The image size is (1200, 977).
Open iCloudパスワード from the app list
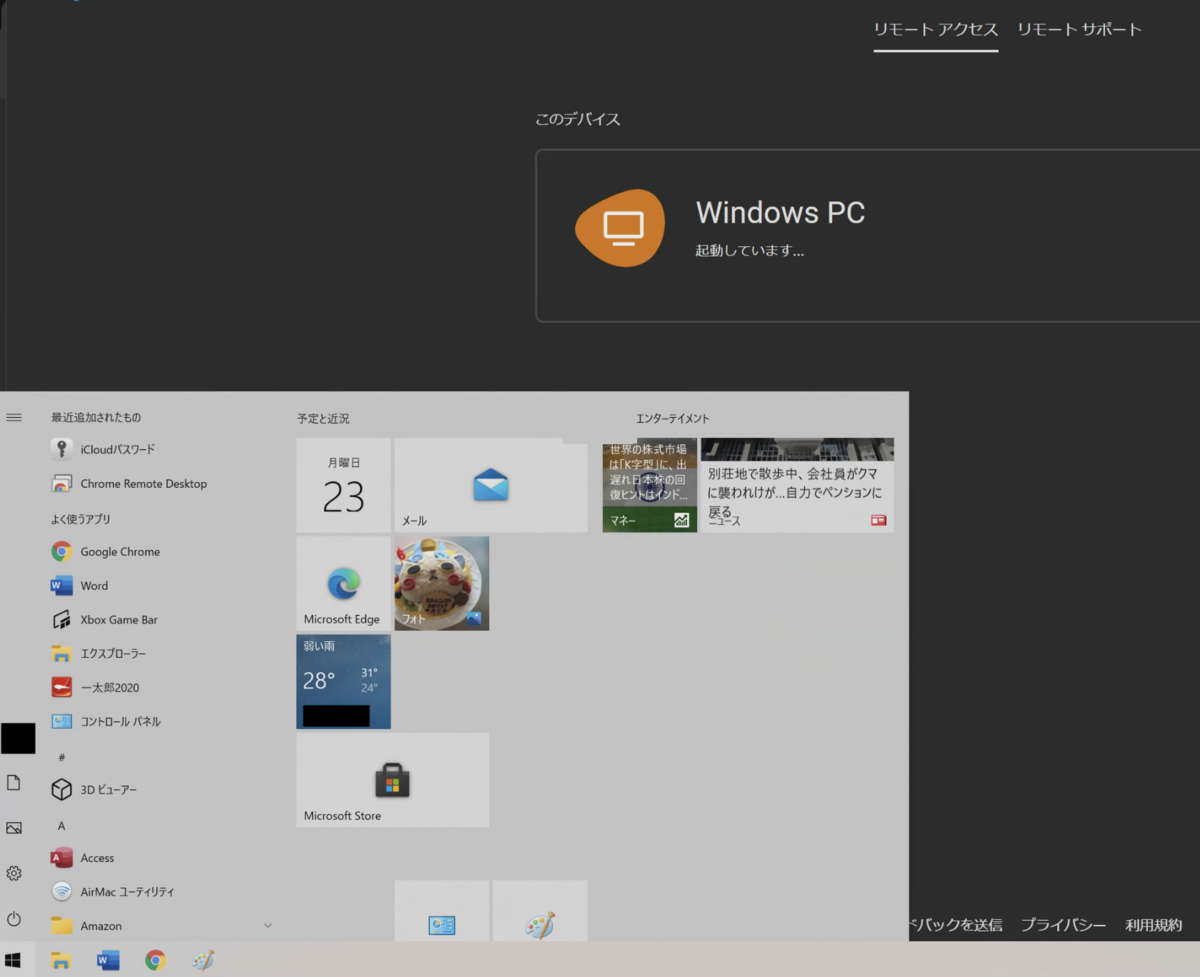160,449
